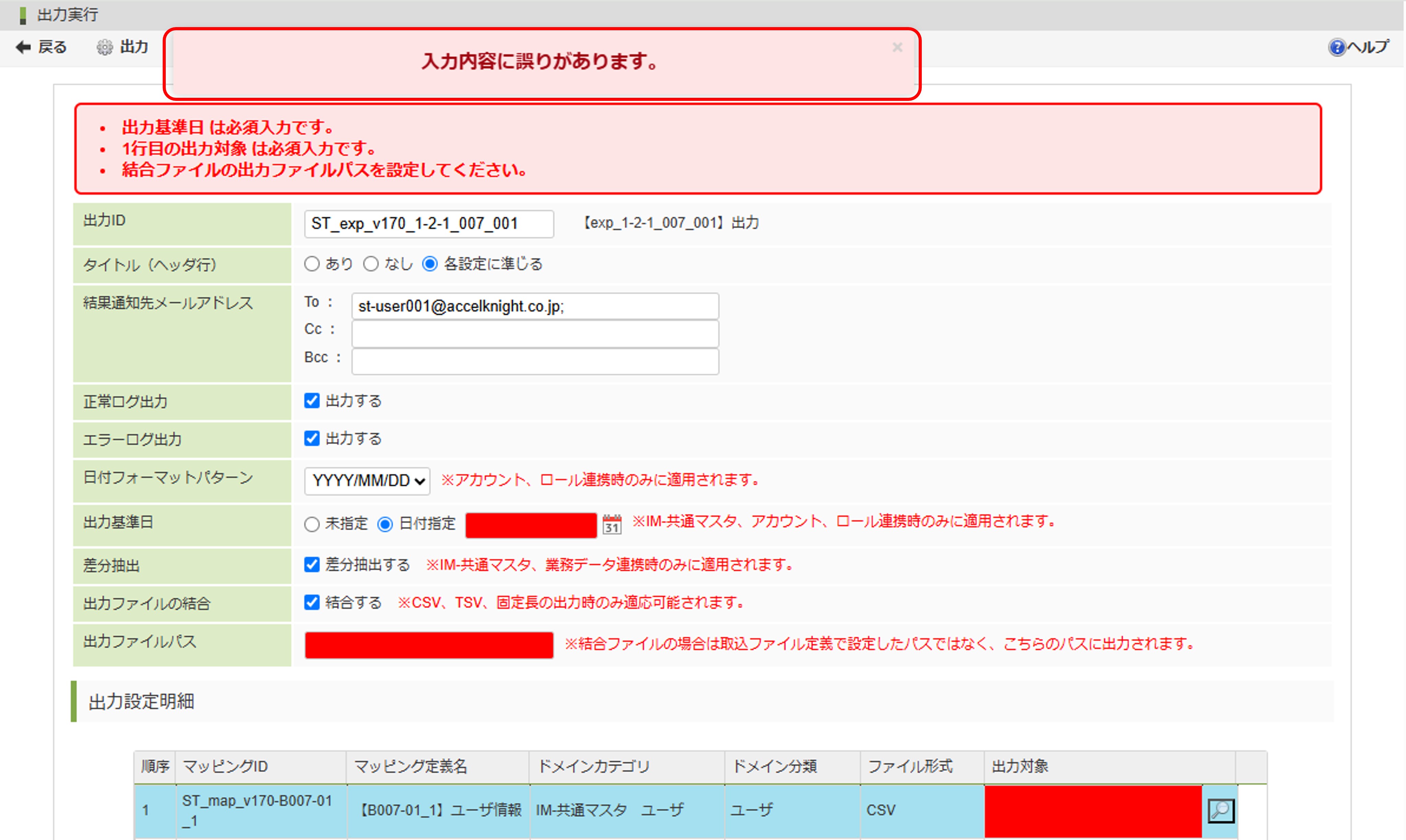Close the input error notification
1406x840 pixels.
(897, 48)
